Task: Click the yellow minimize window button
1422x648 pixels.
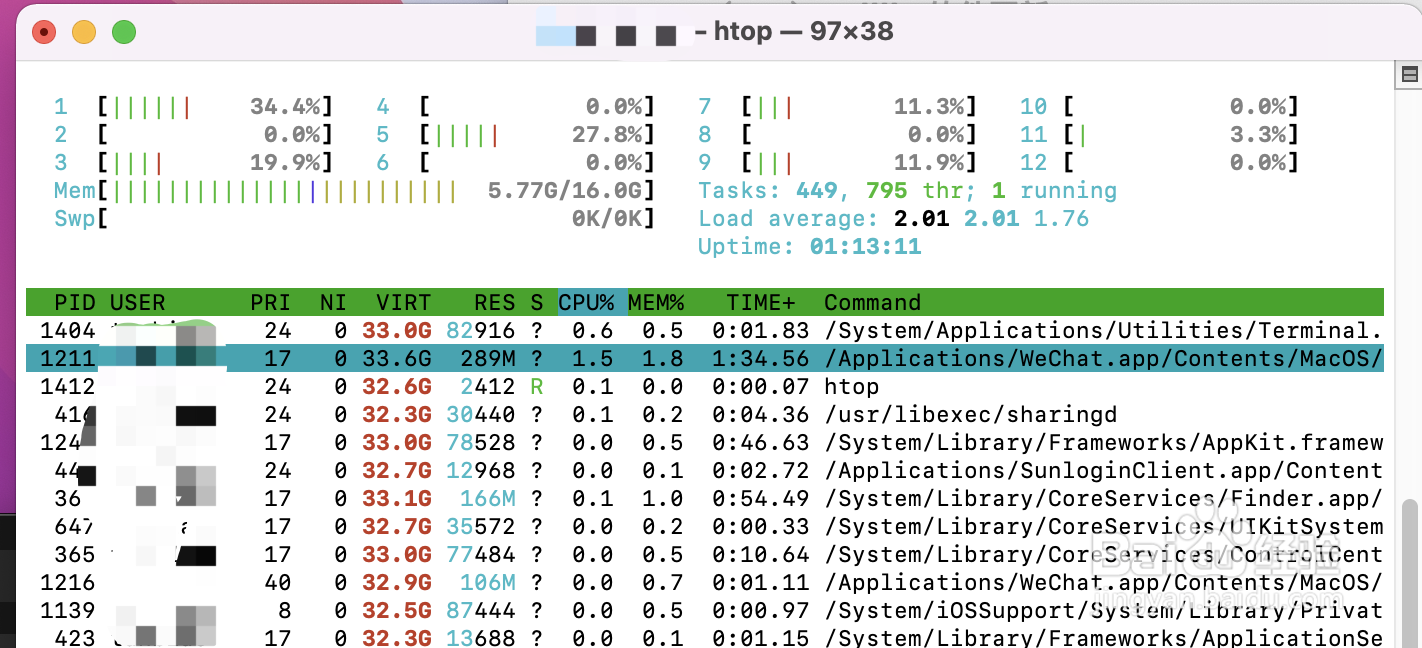Action: (x=84, y=32)
